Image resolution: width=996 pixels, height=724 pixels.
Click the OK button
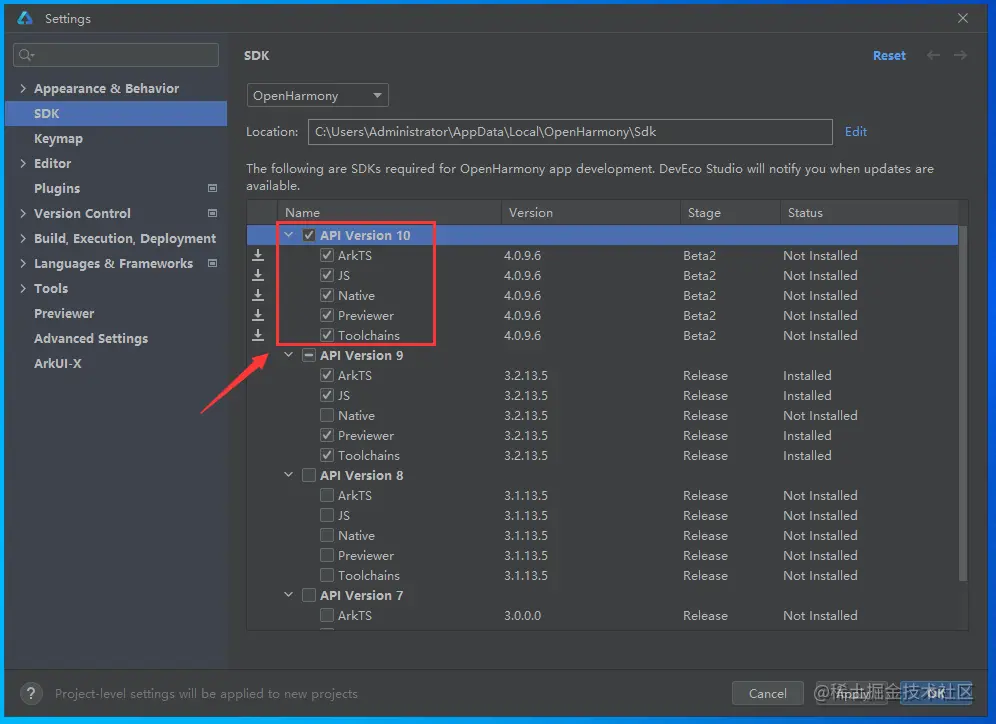[936, 694]
